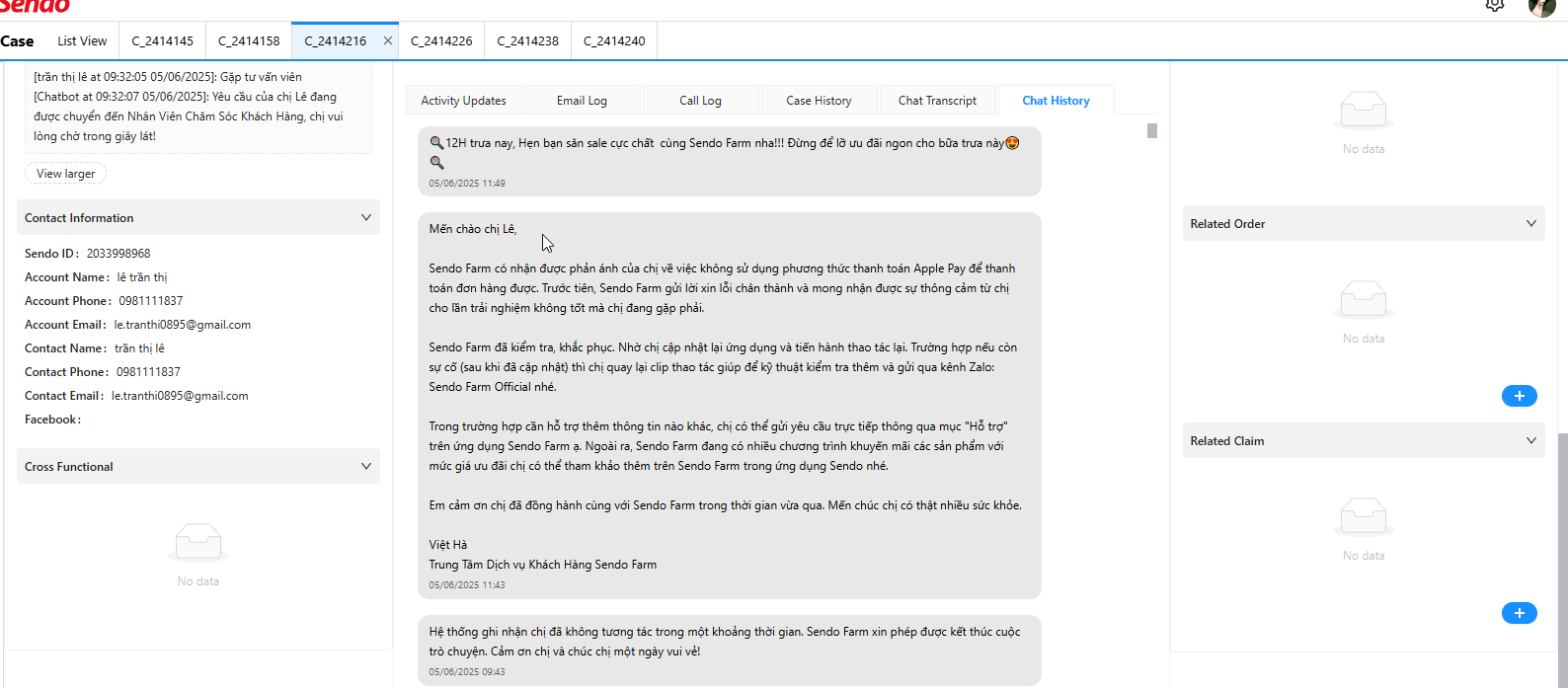
Task: Close the C_2414216 case tab
Action: point(388,40)
